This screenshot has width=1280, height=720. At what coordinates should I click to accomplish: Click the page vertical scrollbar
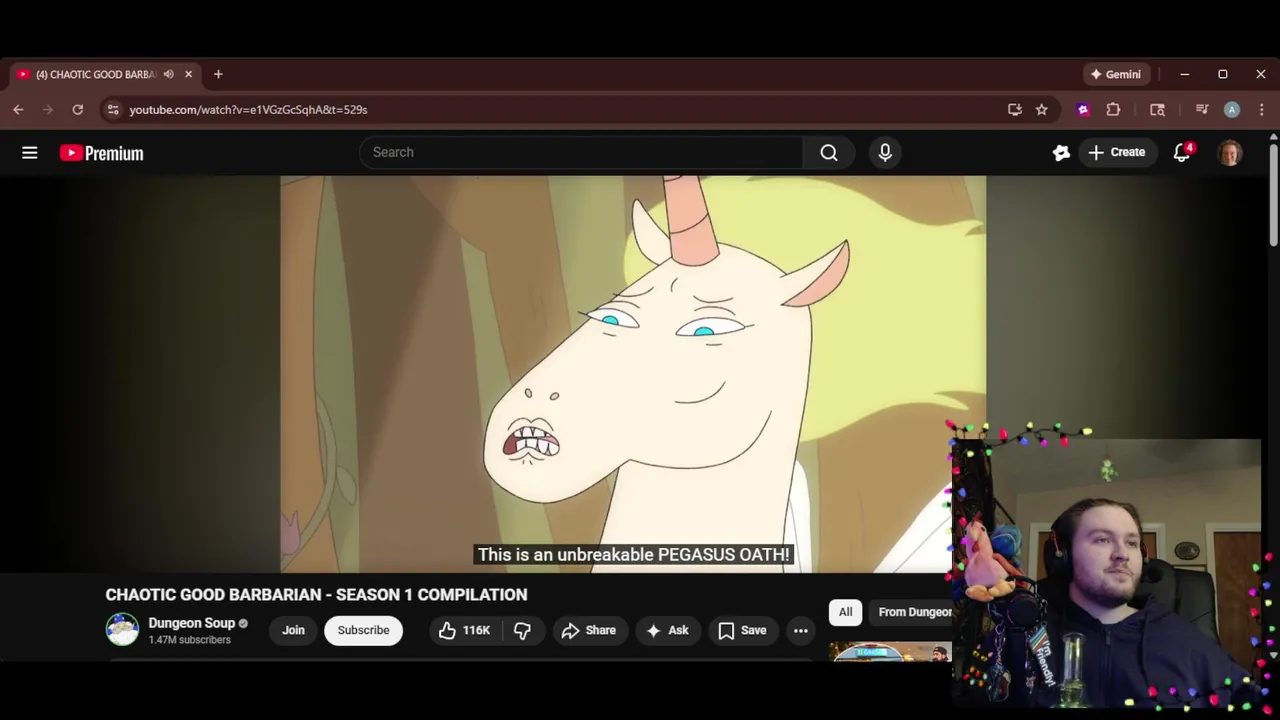pos(1273,195)
